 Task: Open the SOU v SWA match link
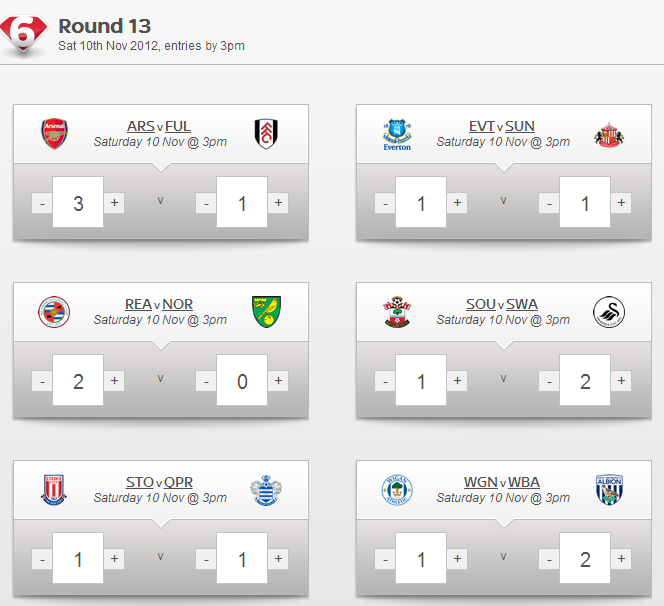(x=502, y=304)
